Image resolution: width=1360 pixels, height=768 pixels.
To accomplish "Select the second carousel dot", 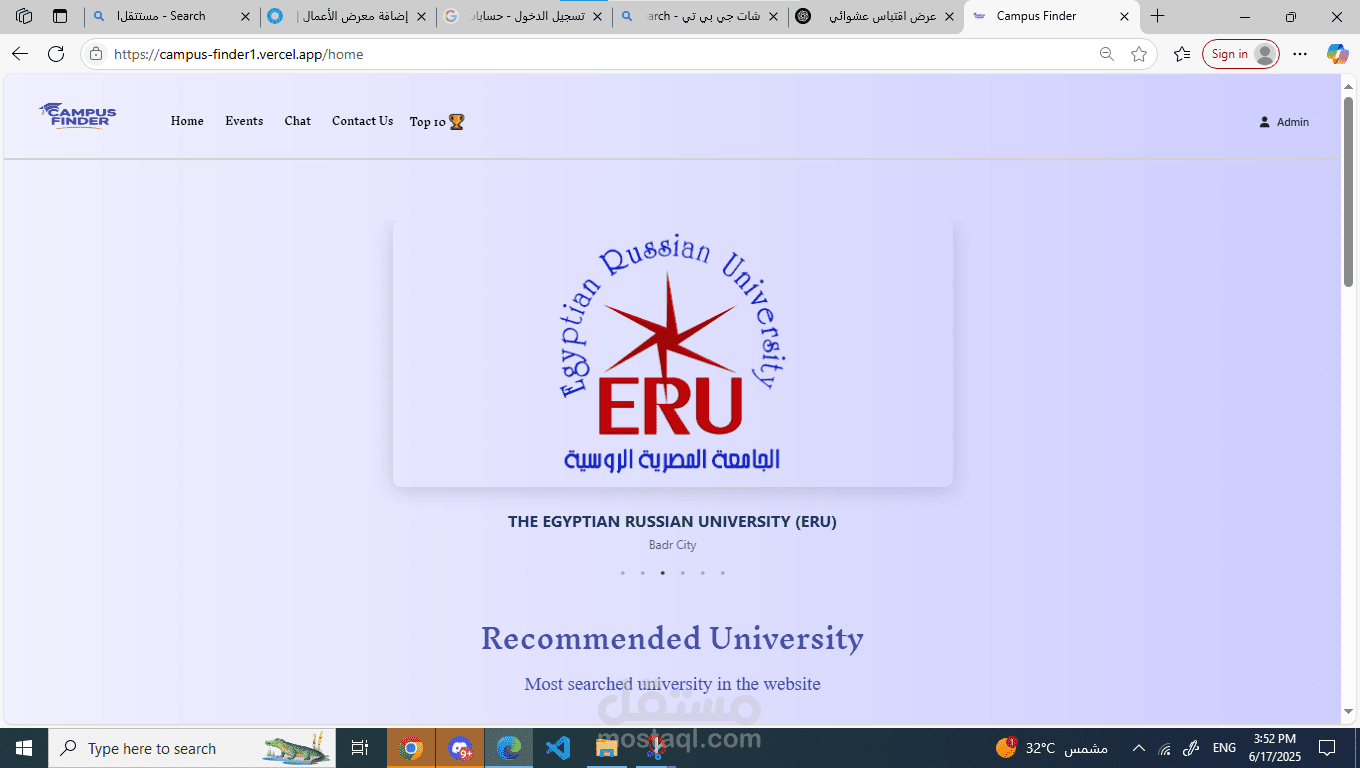I will pos(643,573).
